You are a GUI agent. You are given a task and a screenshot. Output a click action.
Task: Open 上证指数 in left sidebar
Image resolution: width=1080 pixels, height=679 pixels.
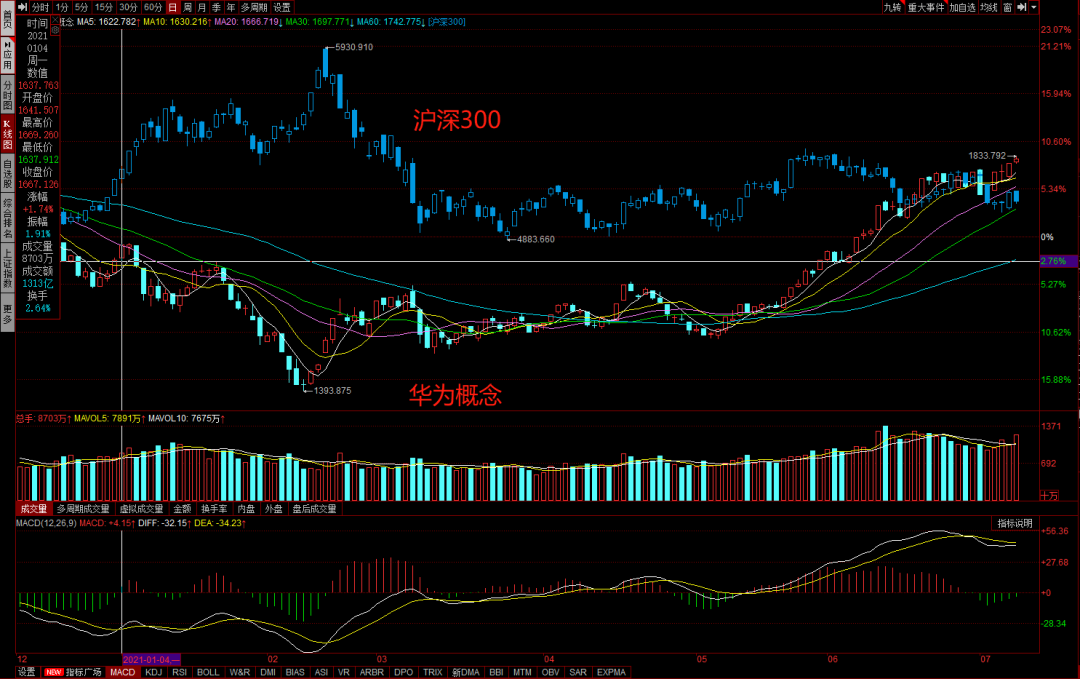(x=8, y=269)
